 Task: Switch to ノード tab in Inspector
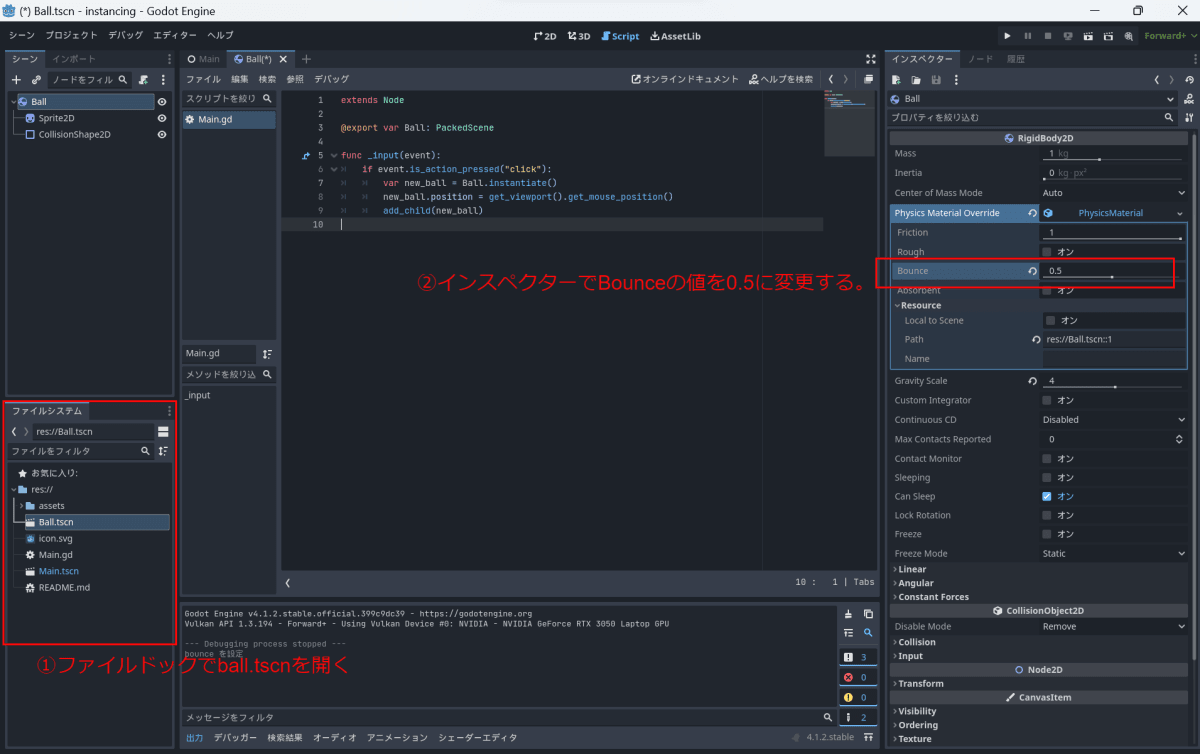[980, 59]
